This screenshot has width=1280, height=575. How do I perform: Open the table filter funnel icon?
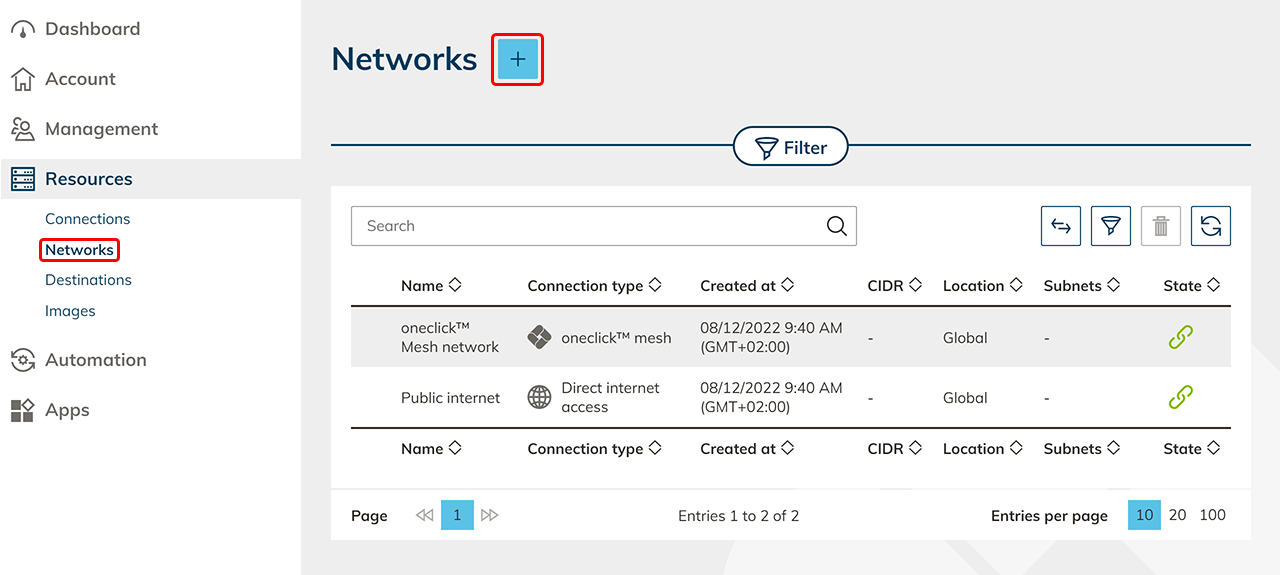coord(1110,226)
